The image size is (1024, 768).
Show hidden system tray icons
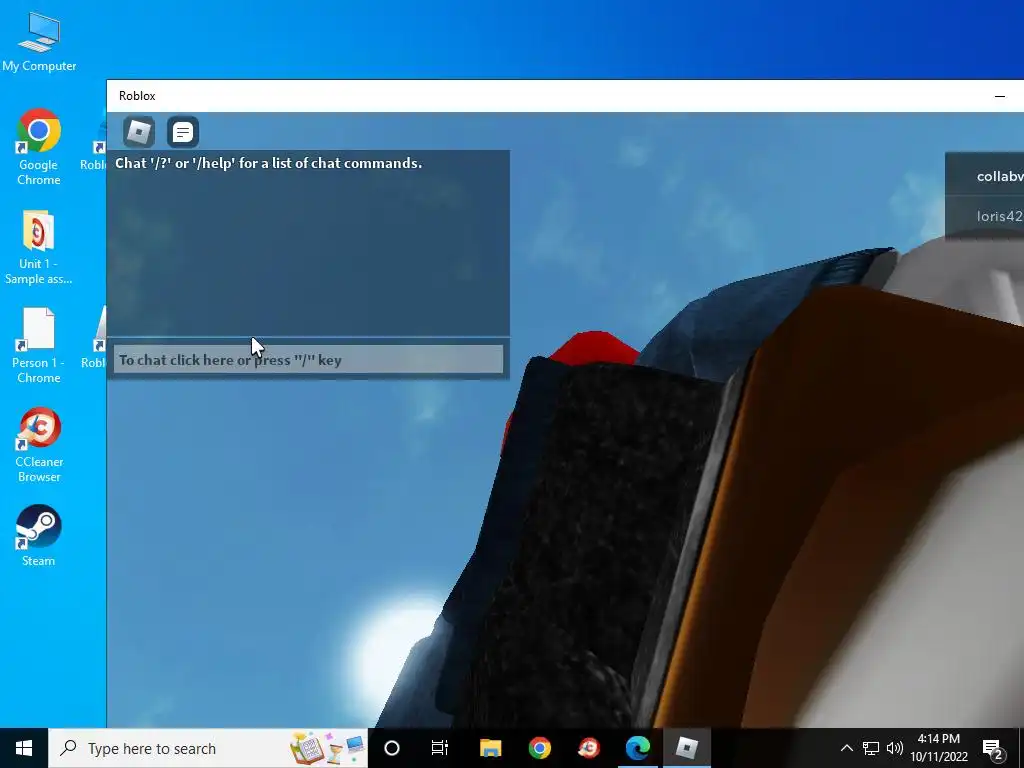pyautogui.click(x=846, y=748)
